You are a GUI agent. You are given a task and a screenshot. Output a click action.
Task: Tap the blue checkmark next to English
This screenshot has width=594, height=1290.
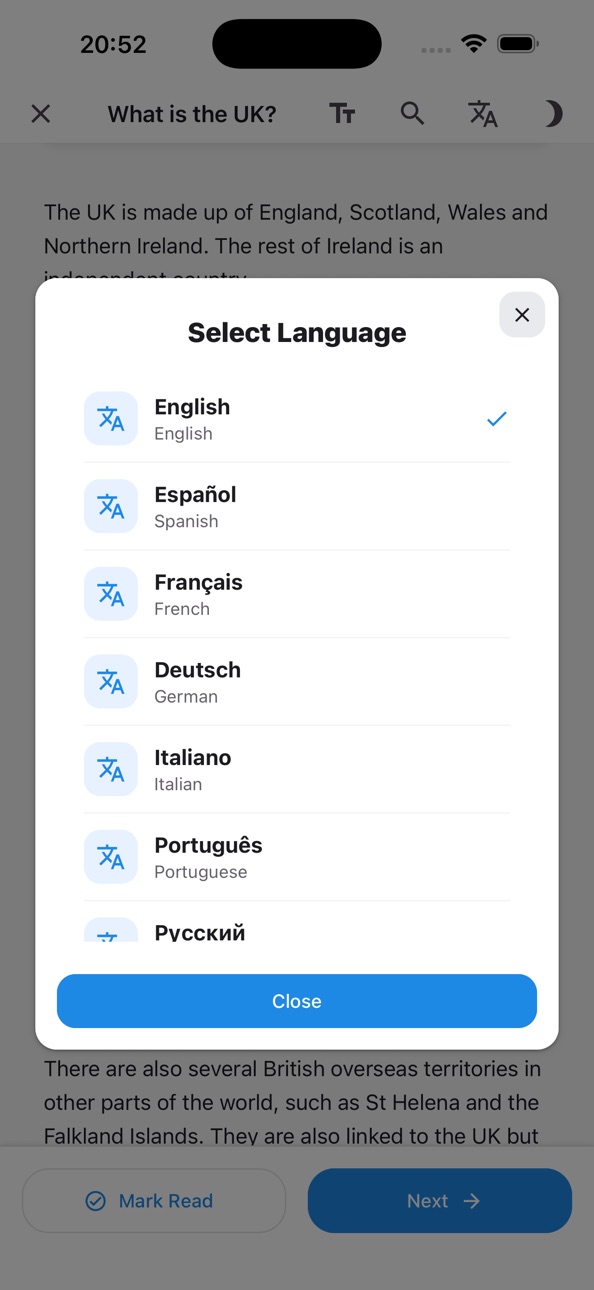coord(496,419)
